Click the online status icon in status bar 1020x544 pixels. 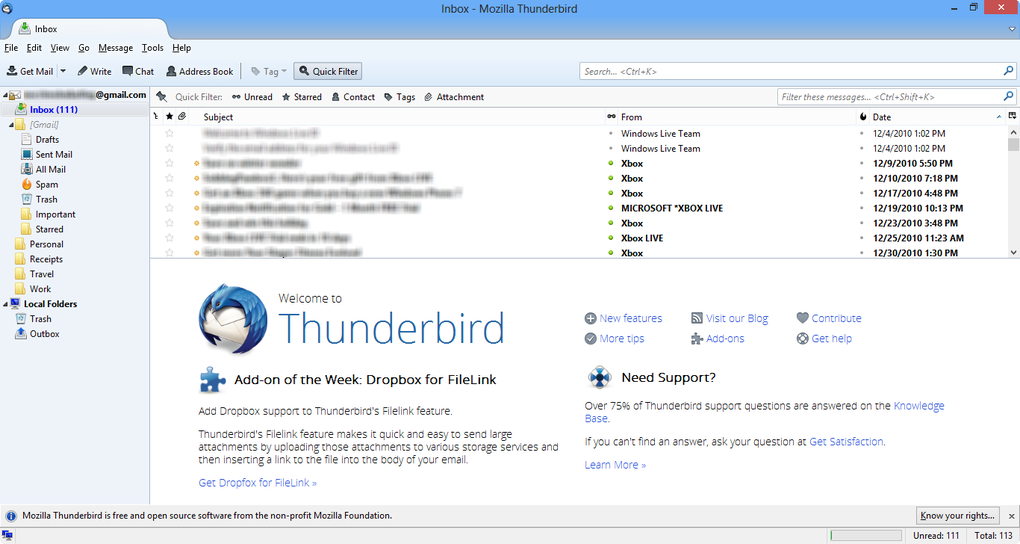(8, 536)
